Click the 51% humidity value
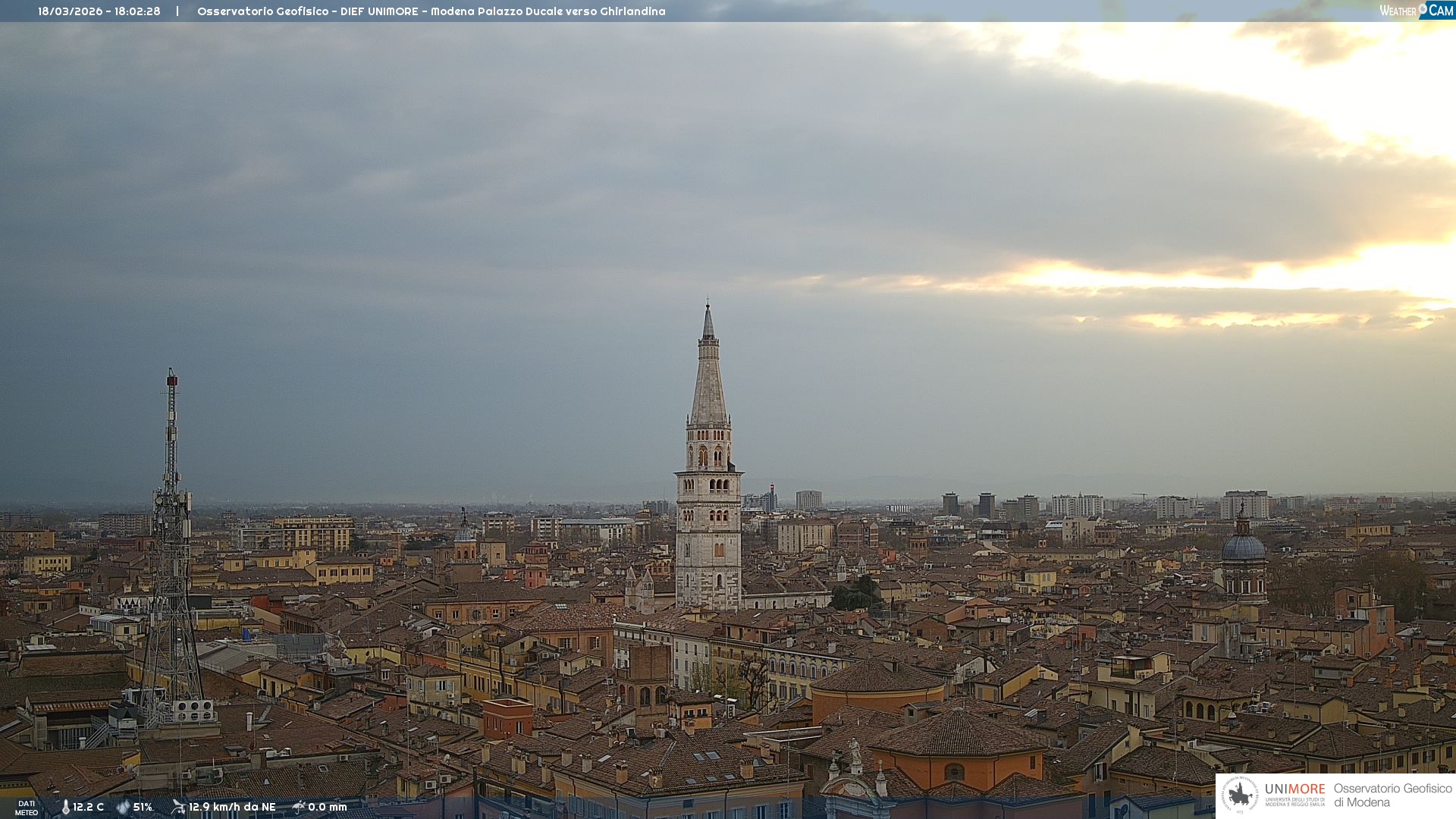This screenshot has height=819, width=1456. click(143, 807)
